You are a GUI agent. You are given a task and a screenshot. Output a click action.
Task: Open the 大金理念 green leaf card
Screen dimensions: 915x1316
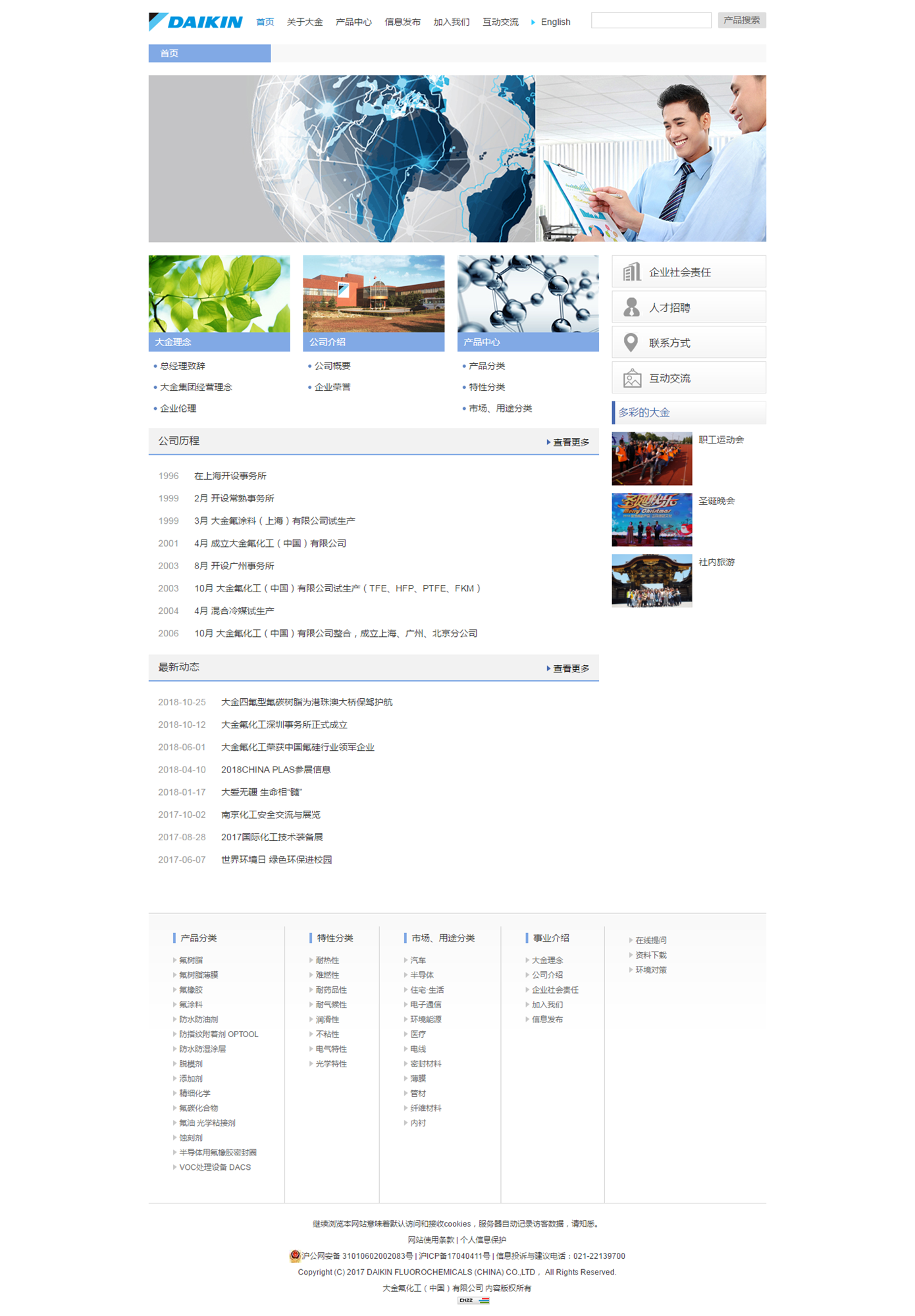coord(219,303)
